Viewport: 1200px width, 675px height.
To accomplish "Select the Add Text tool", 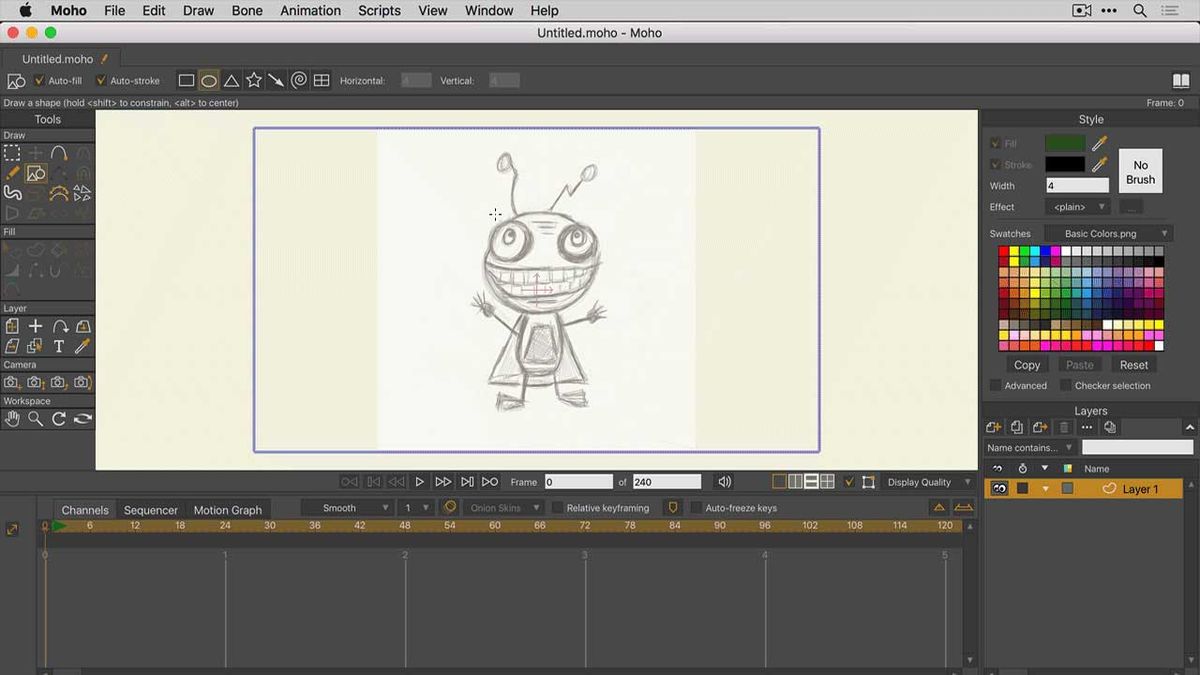I will click(58, 345).
